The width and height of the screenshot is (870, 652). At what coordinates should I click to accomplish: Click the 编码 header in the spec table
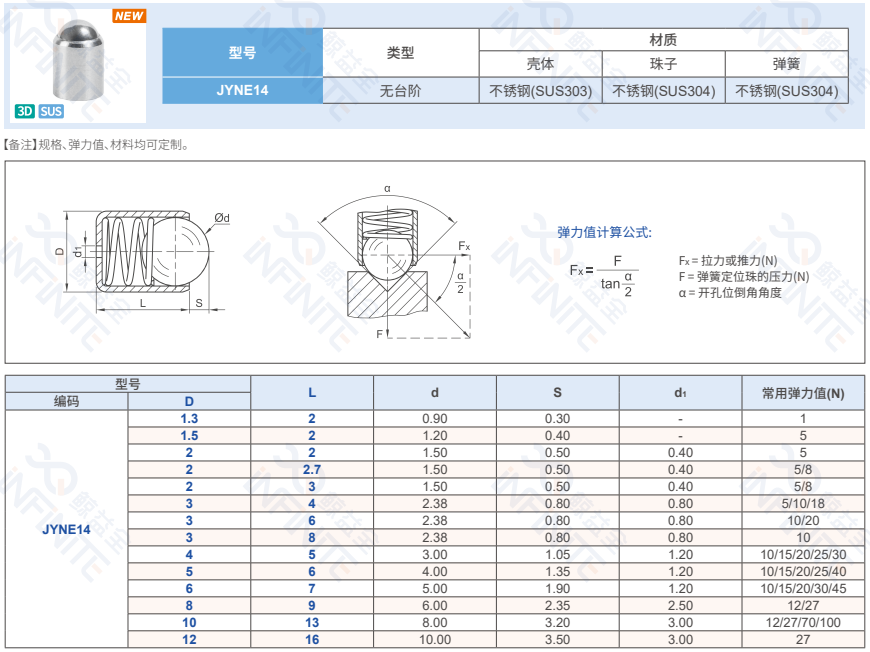tap(66, 401)
